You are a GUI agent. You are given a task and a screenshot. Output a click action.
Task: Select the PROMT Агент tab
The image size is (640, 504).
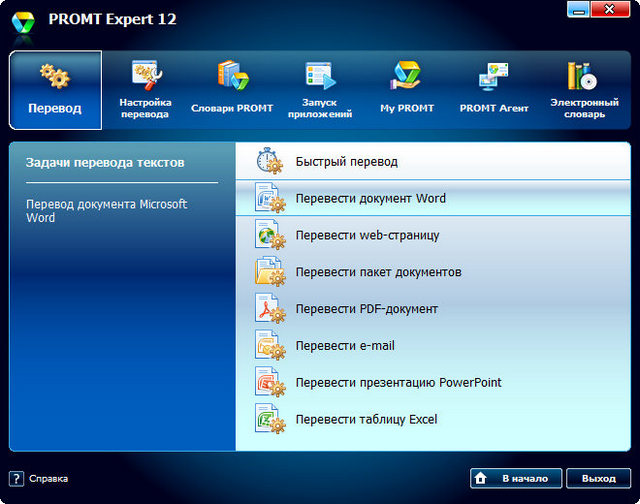click(x=494, y=90)
